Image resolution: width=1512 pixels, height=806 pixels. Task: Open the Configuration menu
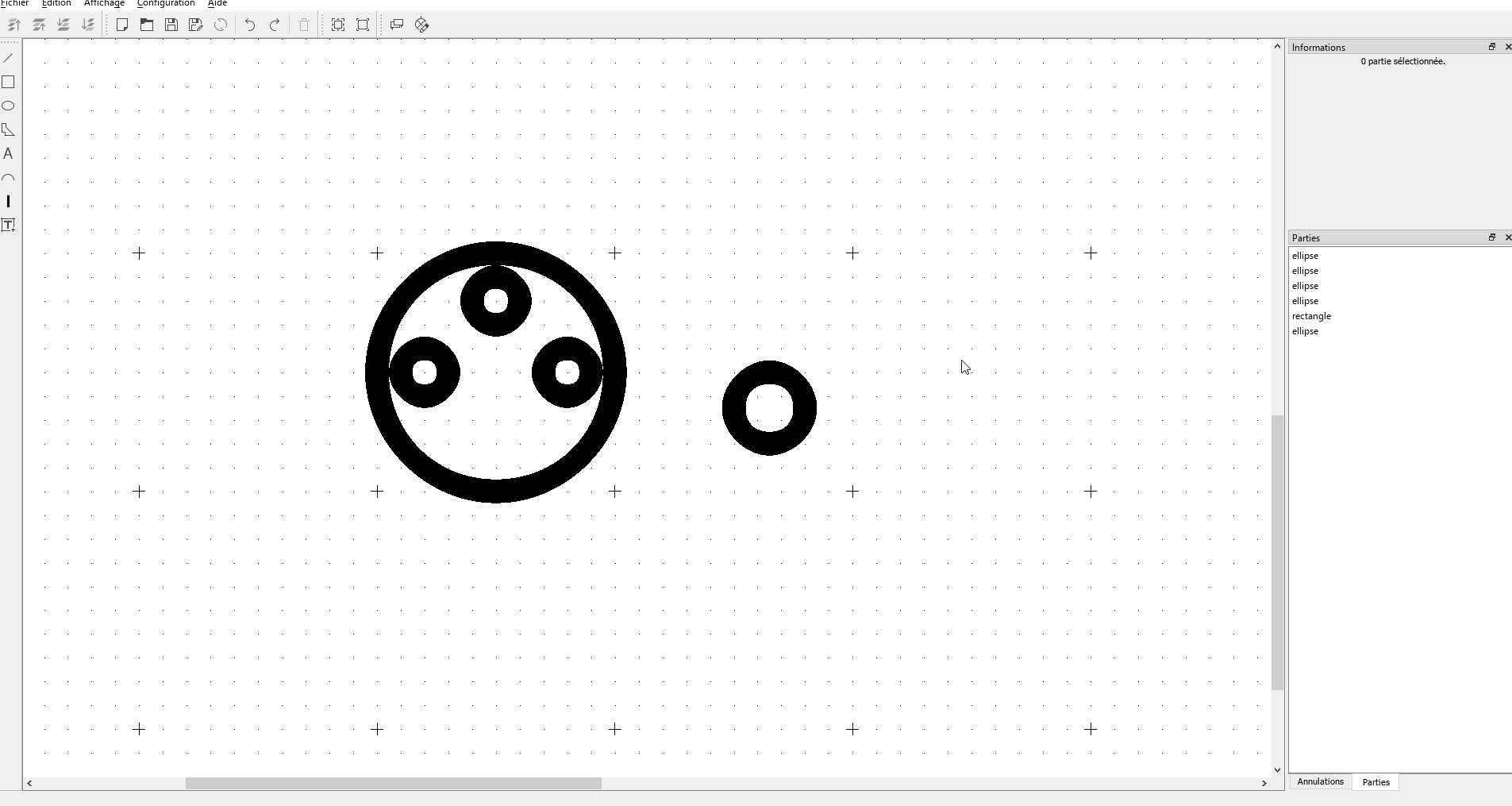[x=165, y=4]
